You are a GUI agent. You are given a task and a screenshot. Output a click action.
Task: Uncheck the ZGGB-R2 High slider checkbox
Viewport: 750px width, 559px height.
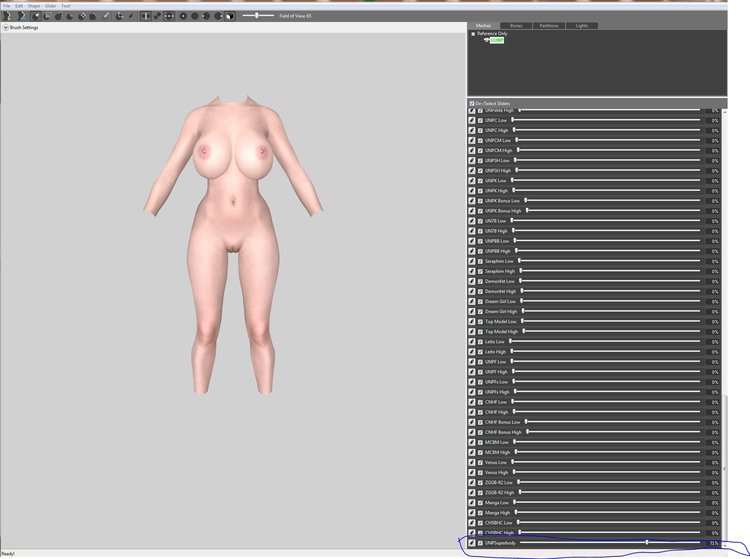click(480, 493)
